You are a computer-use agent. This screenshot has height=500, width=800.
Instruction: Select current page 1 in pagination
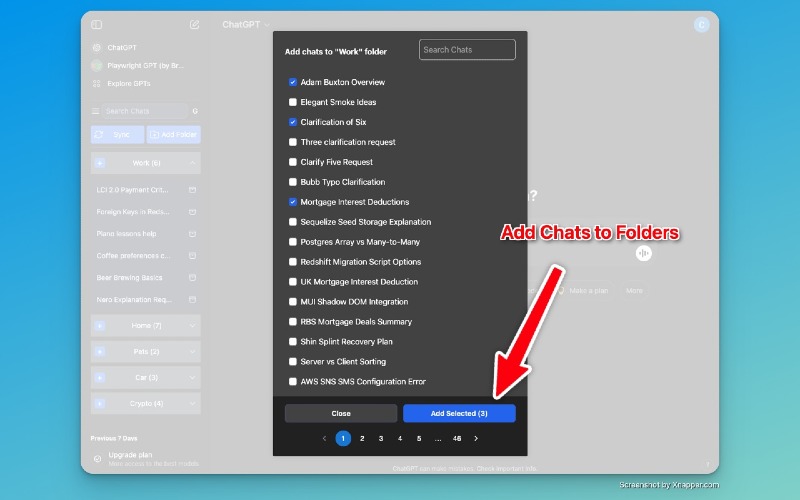coord(343,438)
